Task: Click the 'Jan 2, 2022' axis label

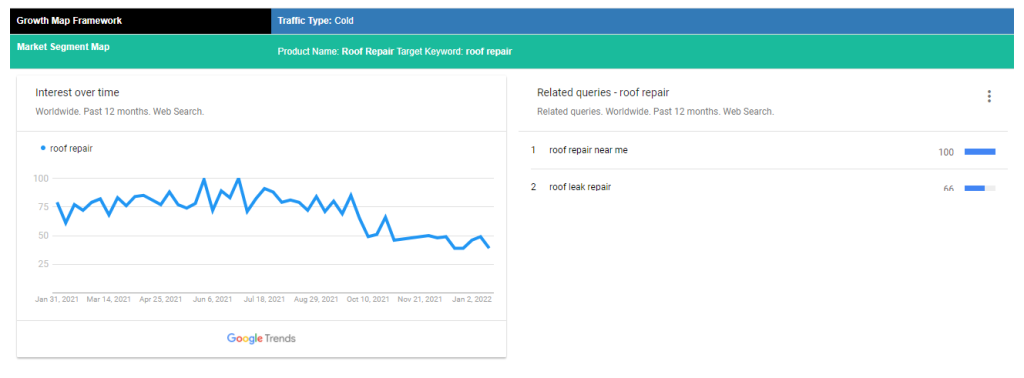Action: (x=471, y=300)
